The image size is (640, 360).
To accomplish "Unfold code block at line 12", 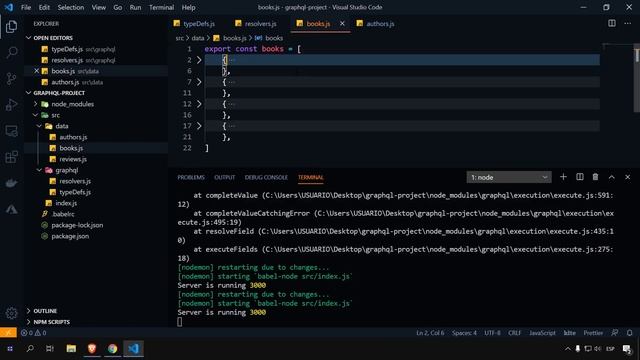I will pos(199,104).
